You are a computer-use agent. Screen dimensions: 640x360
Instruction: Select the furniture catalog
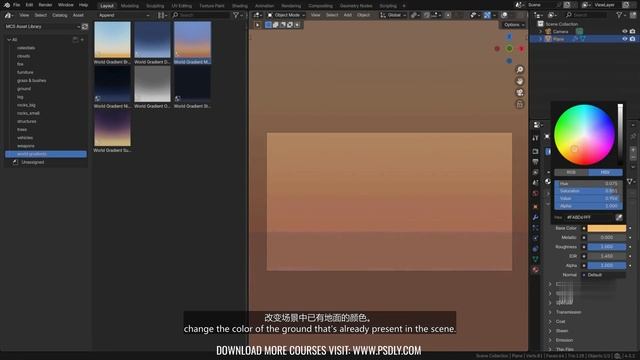[x=25, y=72]
